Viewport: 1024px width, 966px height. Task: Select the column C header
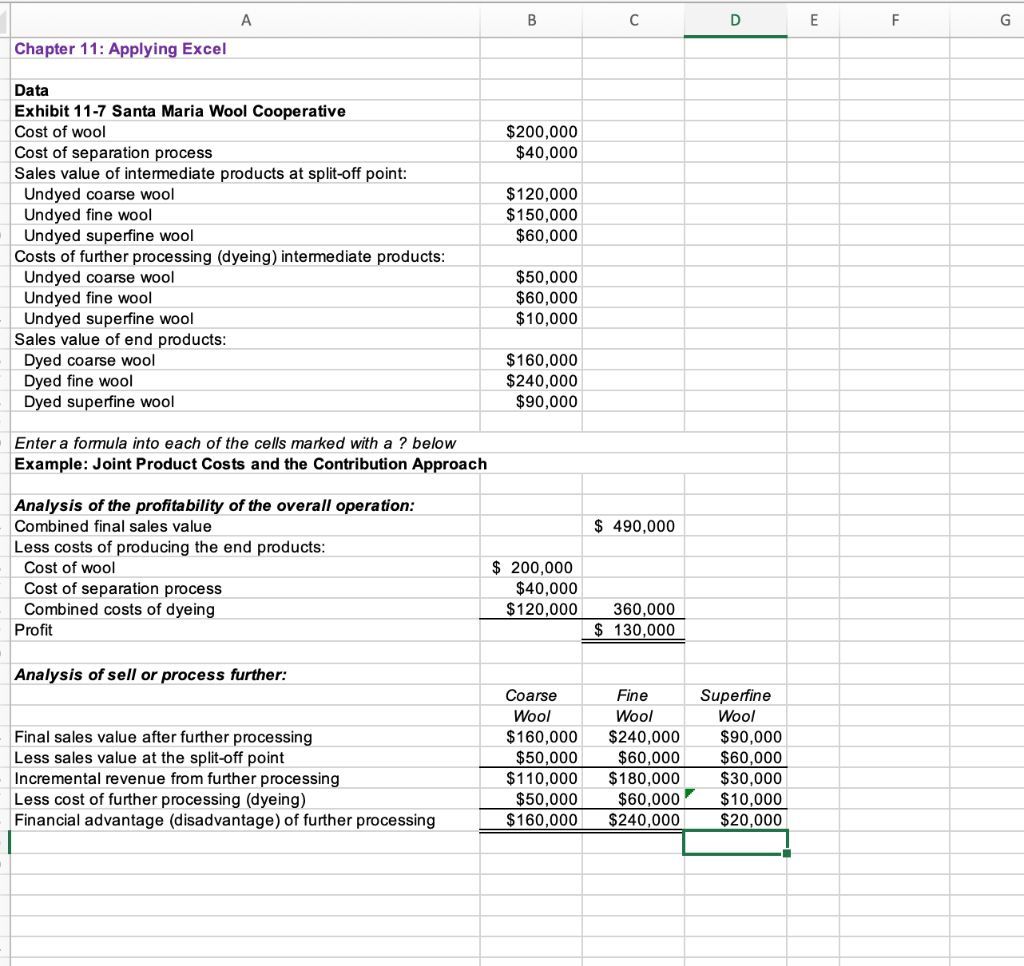coord(632,19)
